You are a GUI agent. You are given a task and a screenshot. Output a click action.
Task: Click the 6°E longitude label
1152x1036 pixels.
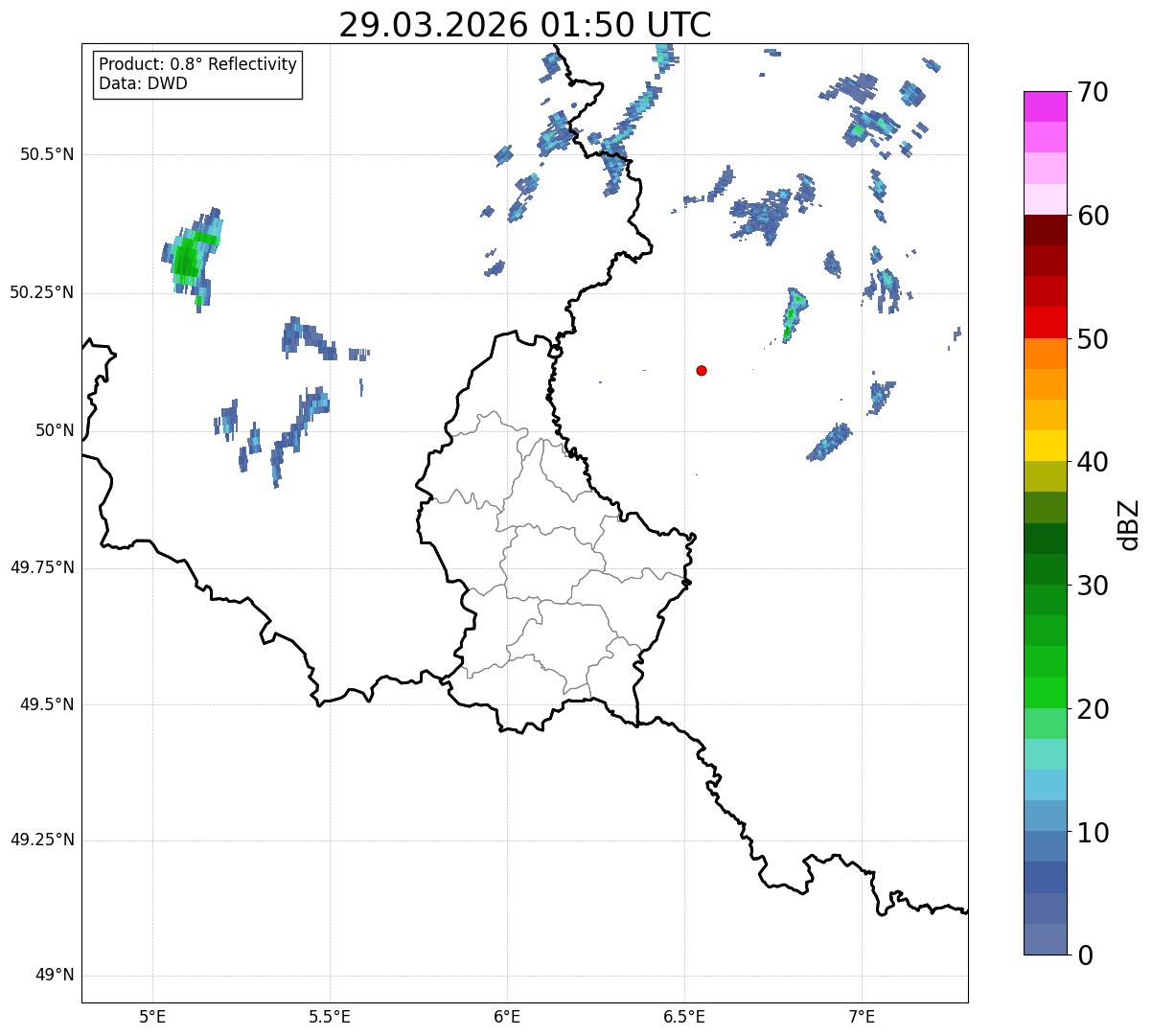[507, 1016]
